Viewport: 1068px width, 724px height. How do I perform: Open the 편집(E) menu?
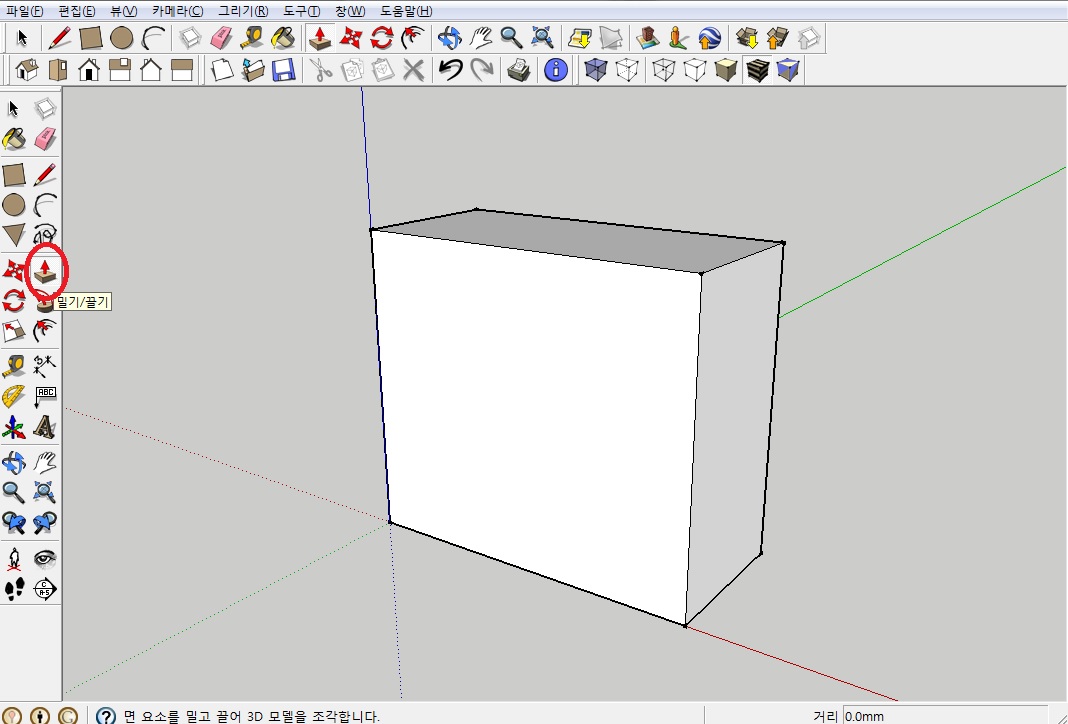[77, 11]
